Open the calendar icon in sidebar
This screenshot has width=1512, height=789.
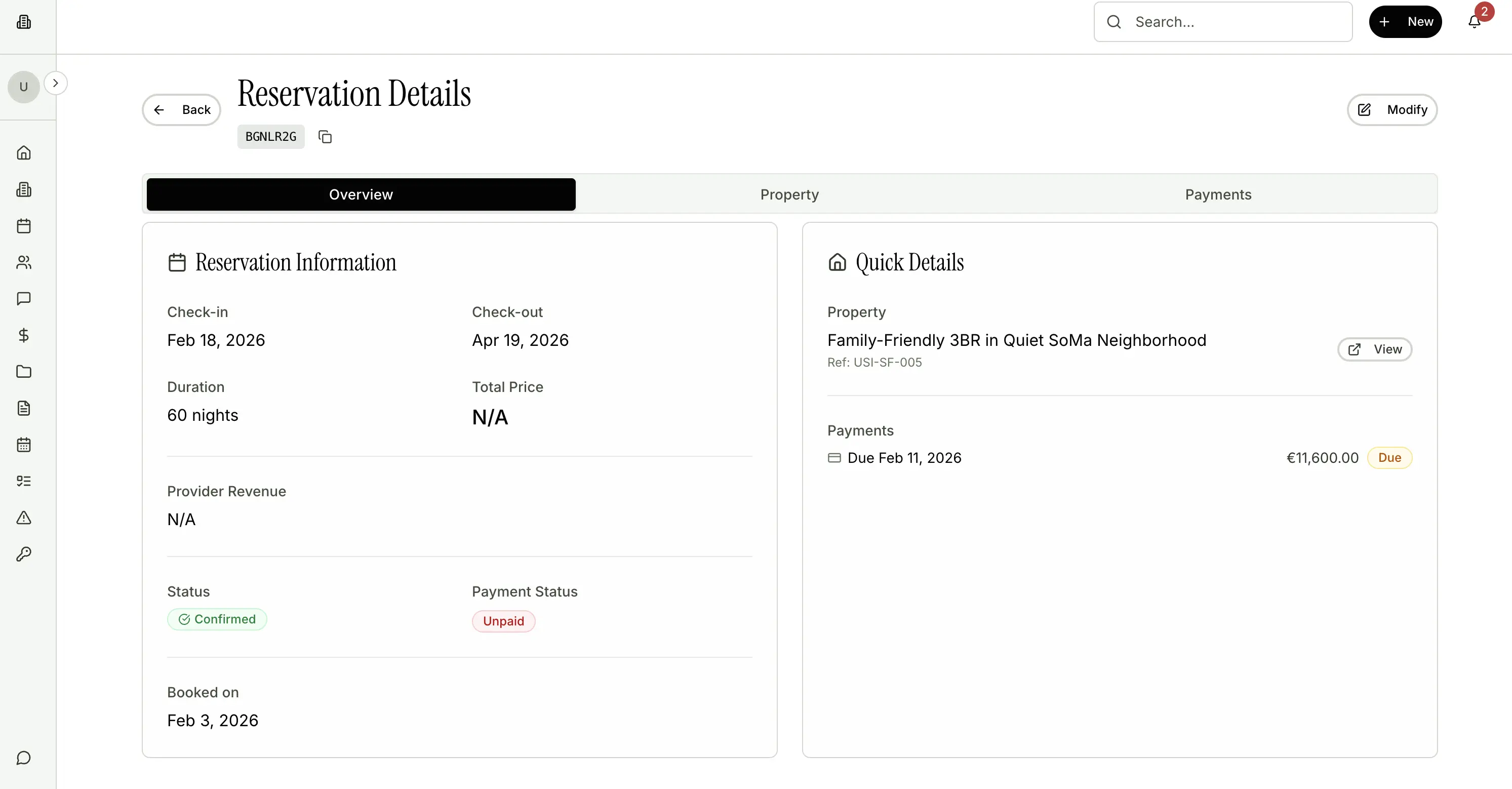pyautogui.click(x=23, y=226)
